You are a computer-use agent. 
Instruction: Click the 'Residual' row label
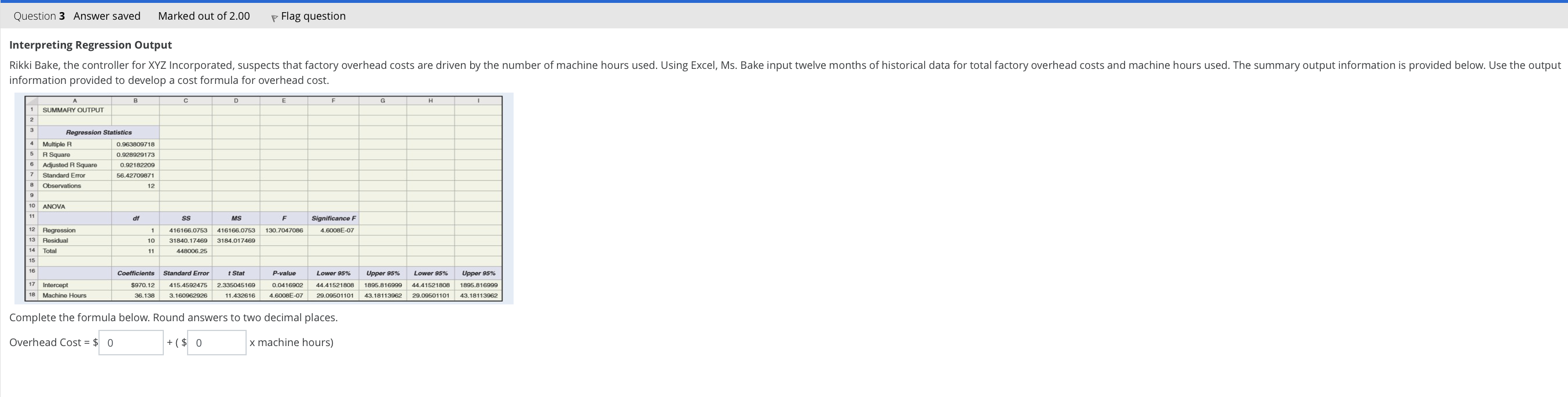(56, 241)
